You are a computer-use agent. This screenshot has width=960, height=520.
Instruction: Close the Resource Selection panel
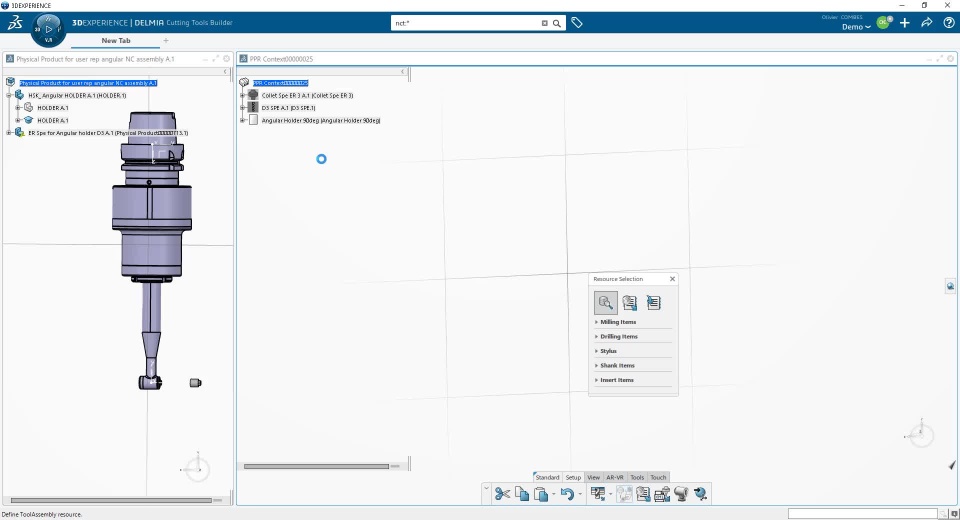click(x=672, y=279)
